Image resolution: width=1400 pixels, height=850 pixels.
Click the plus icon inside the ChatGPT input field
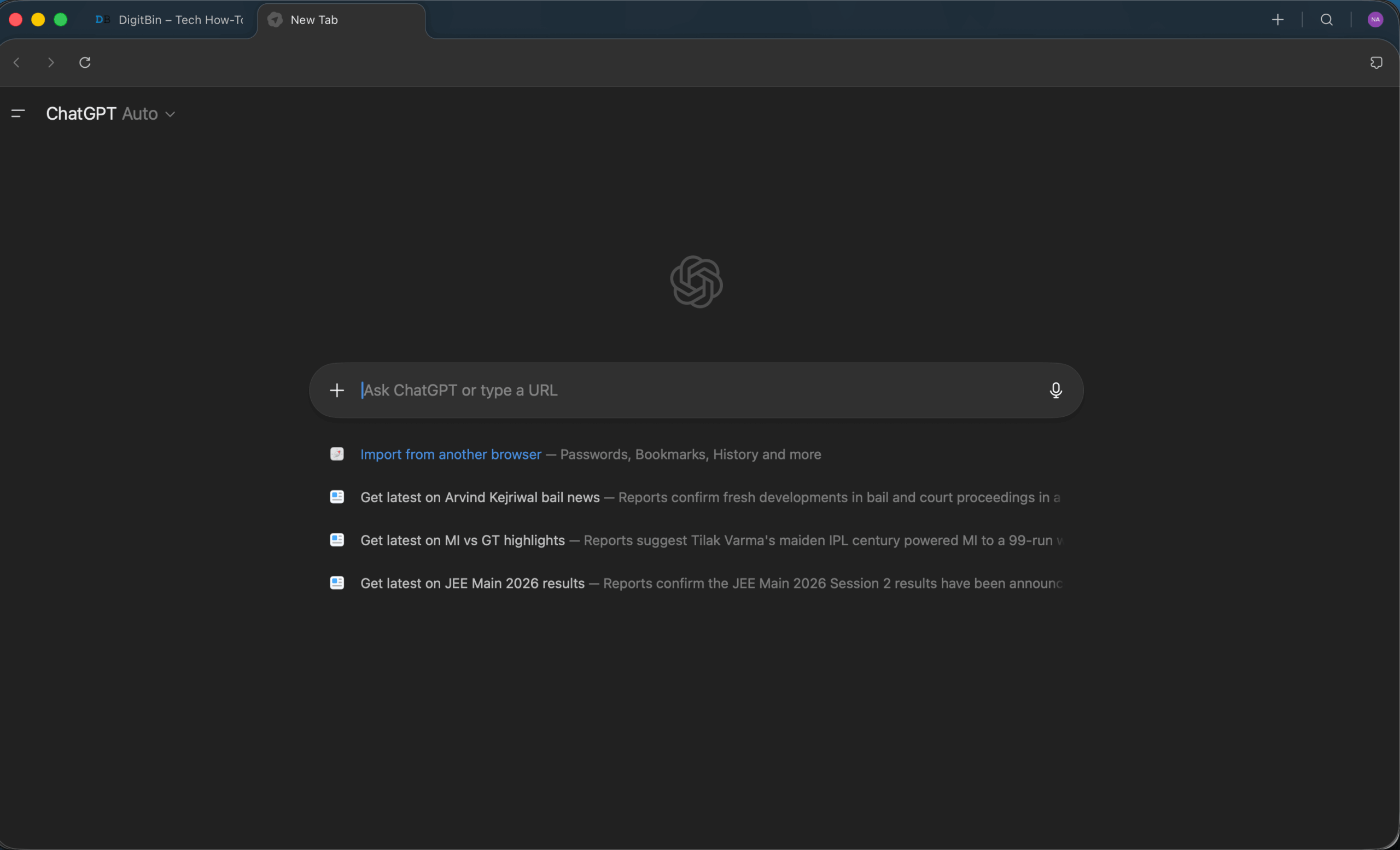point(337,390)
